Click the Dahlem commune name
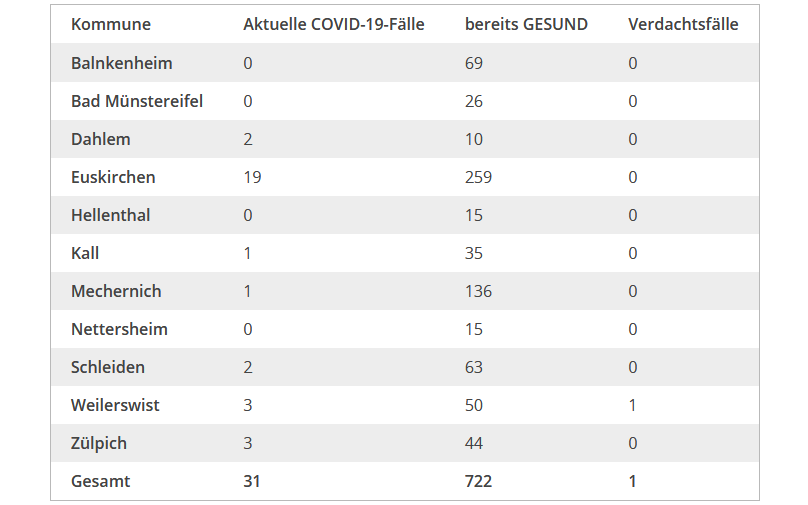Screen dimensions: 808x505 point(101,139)
